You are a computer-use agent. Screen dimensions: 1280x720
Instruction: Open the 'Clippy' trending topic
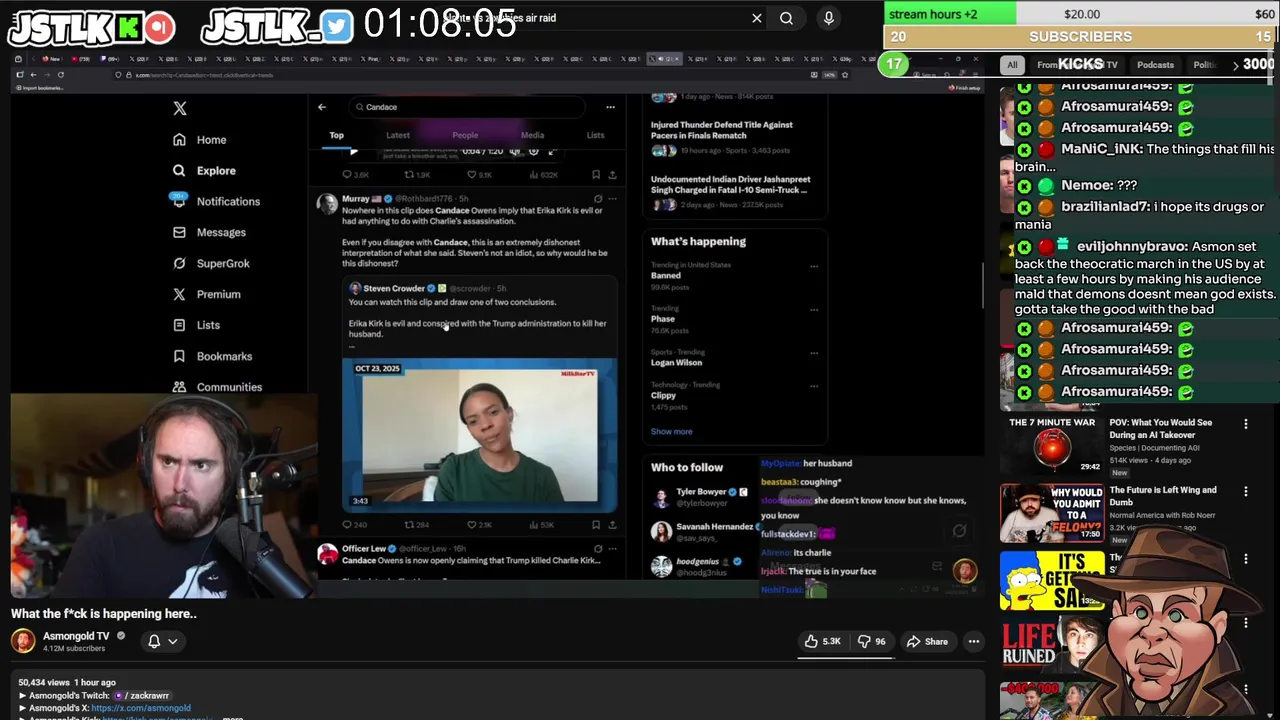tap(663, 395)
